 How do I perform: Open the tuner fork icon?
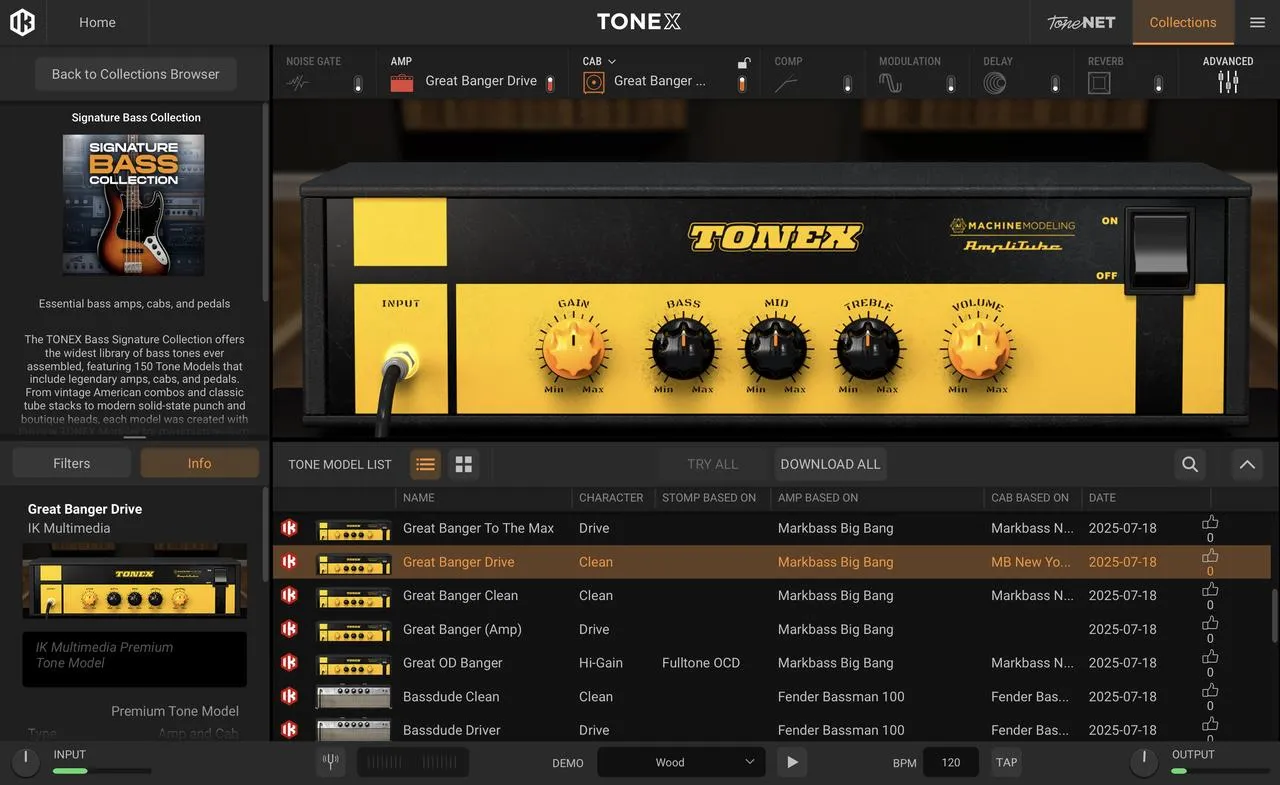tap(331, 762)
